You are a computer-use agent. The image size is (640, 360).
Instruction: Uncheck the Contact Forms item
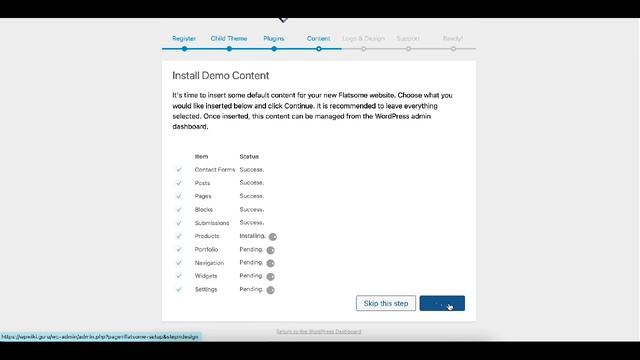pyautogui.click(x=179, y=169)
